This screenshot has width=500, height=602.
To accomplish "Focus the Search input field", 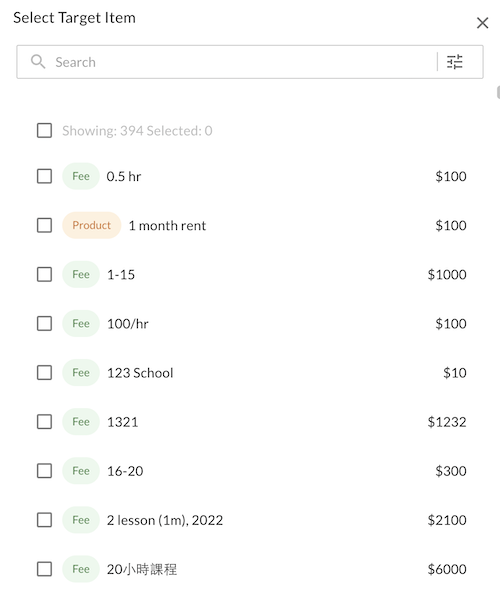I will (x=244, y=62).
